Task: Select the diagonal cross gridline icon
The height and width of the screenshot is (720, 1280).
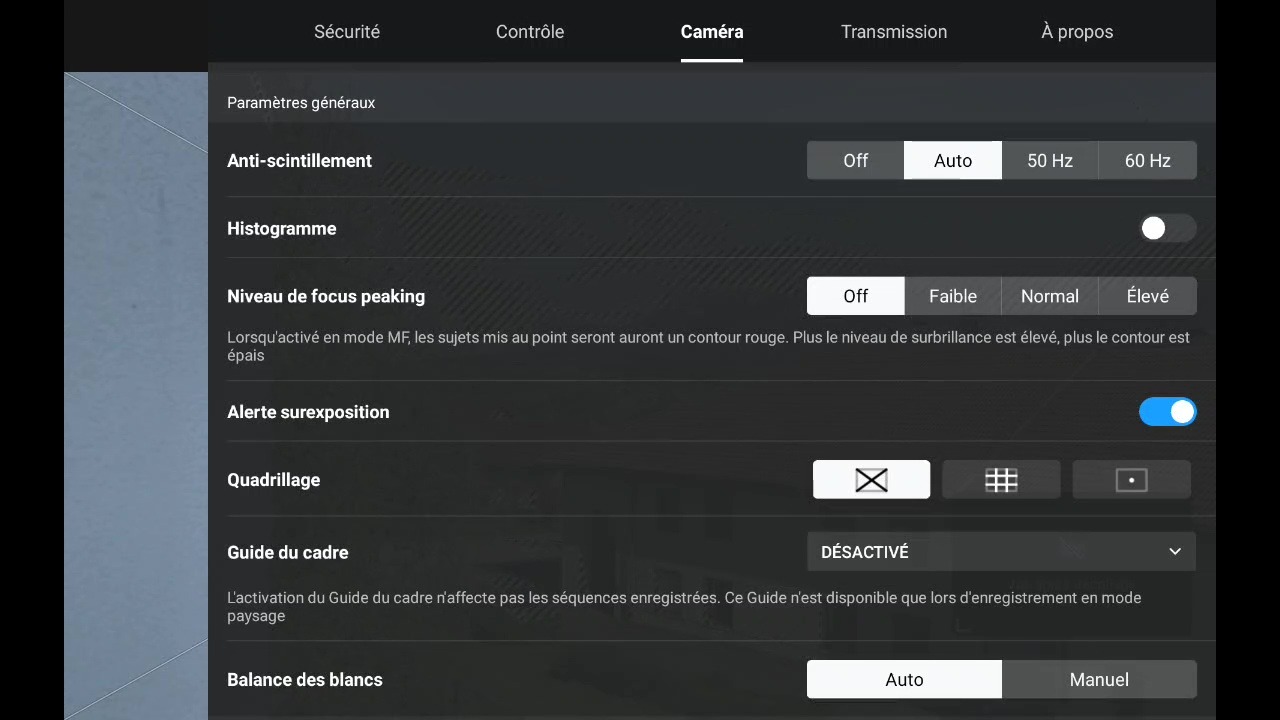Action: (871, 480)
